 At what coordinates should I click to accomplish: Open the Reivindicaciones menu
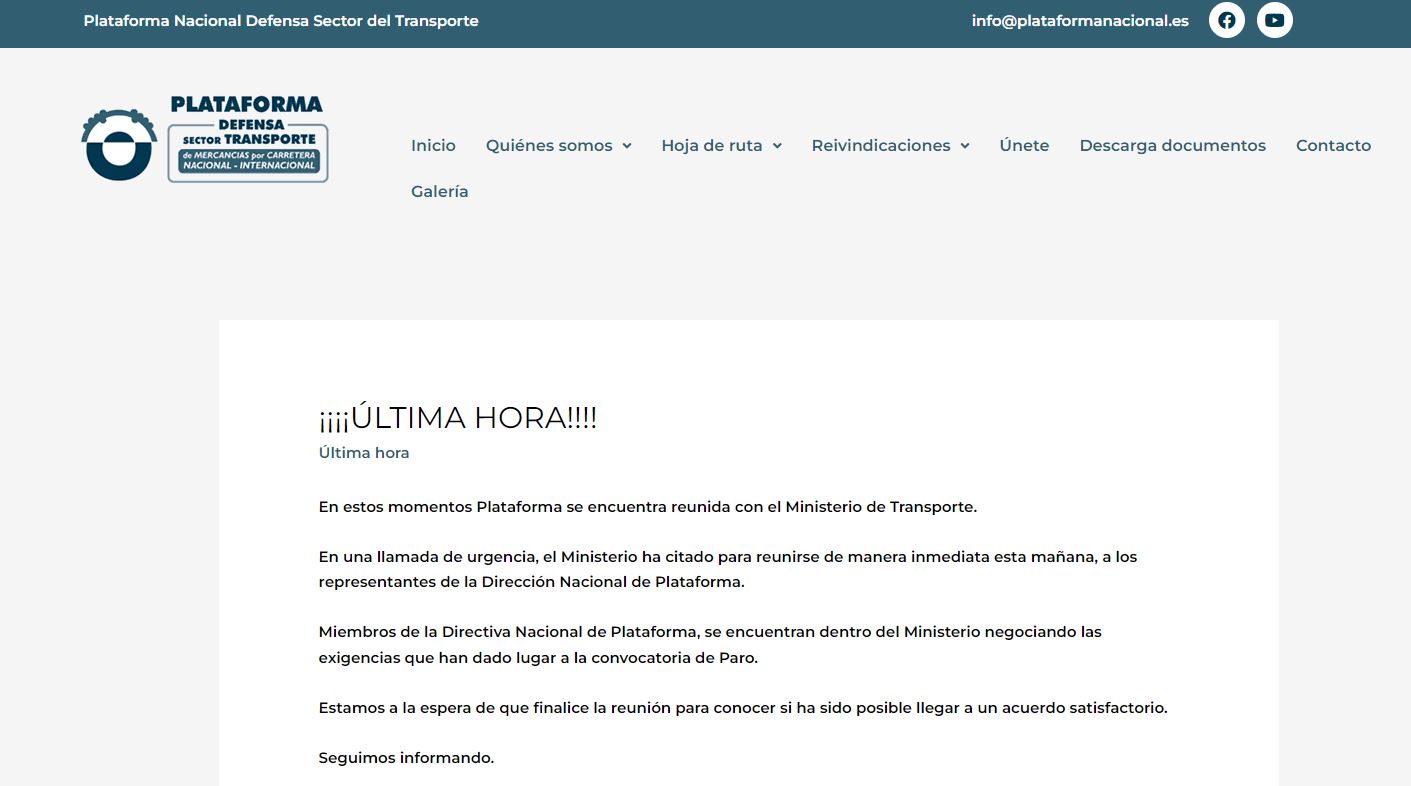881,145
